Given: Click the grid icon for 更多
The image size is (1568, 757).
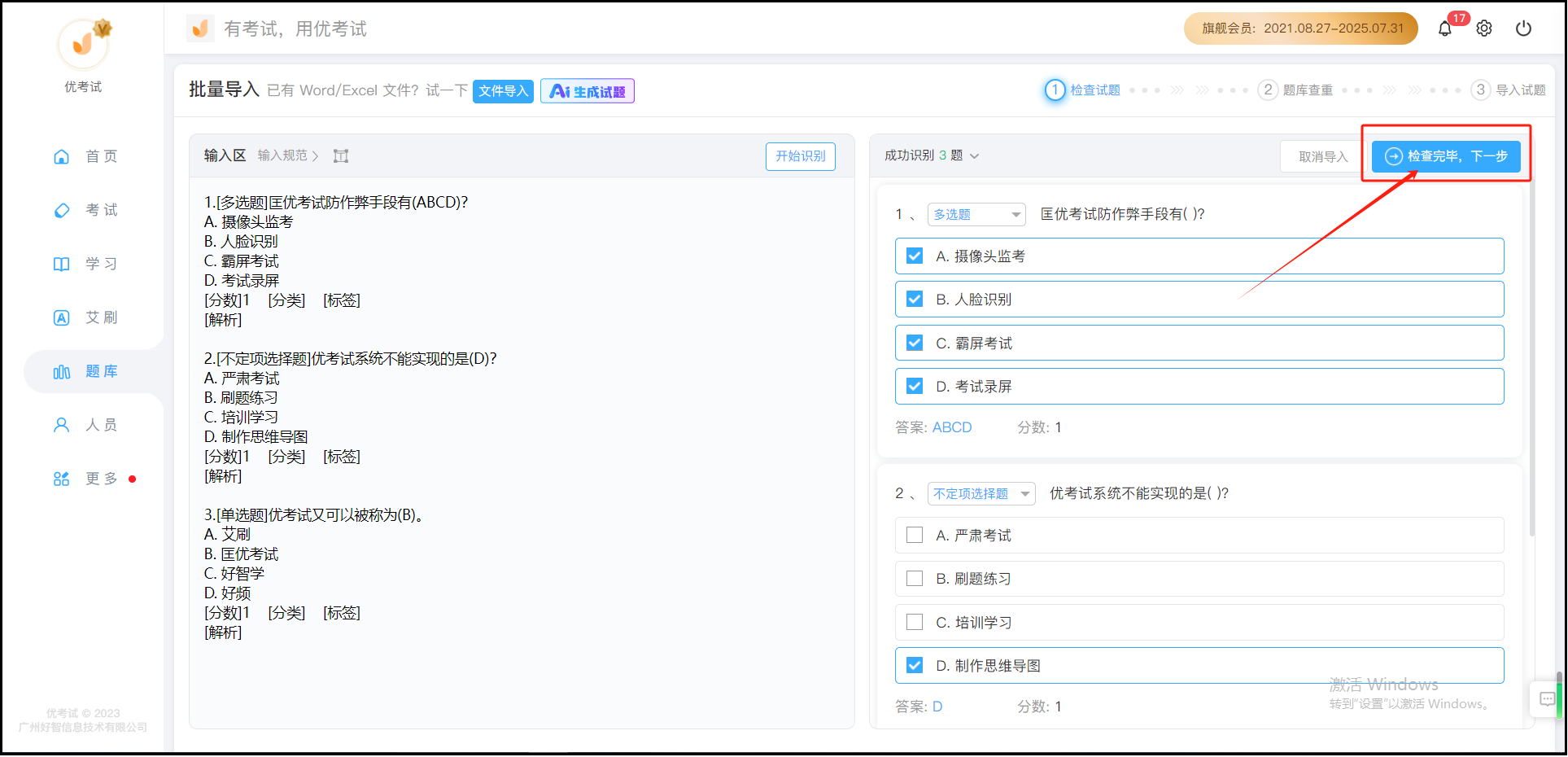Looking at the screenshot, I should 62,479.
